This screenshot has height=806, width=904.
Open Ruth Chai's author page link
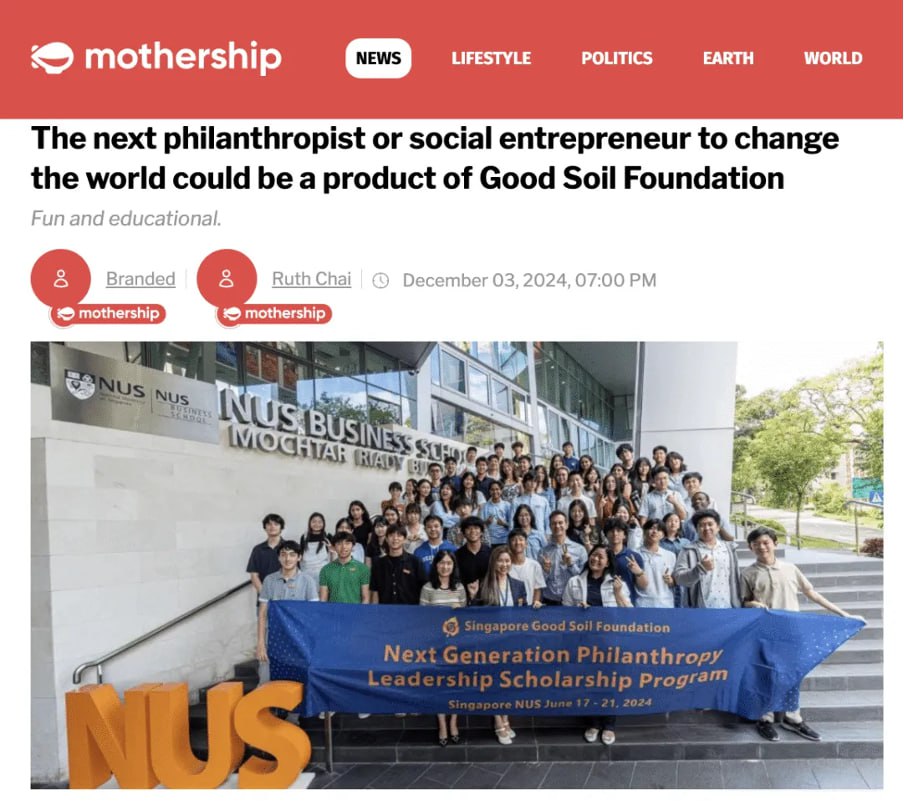(311, 279)
